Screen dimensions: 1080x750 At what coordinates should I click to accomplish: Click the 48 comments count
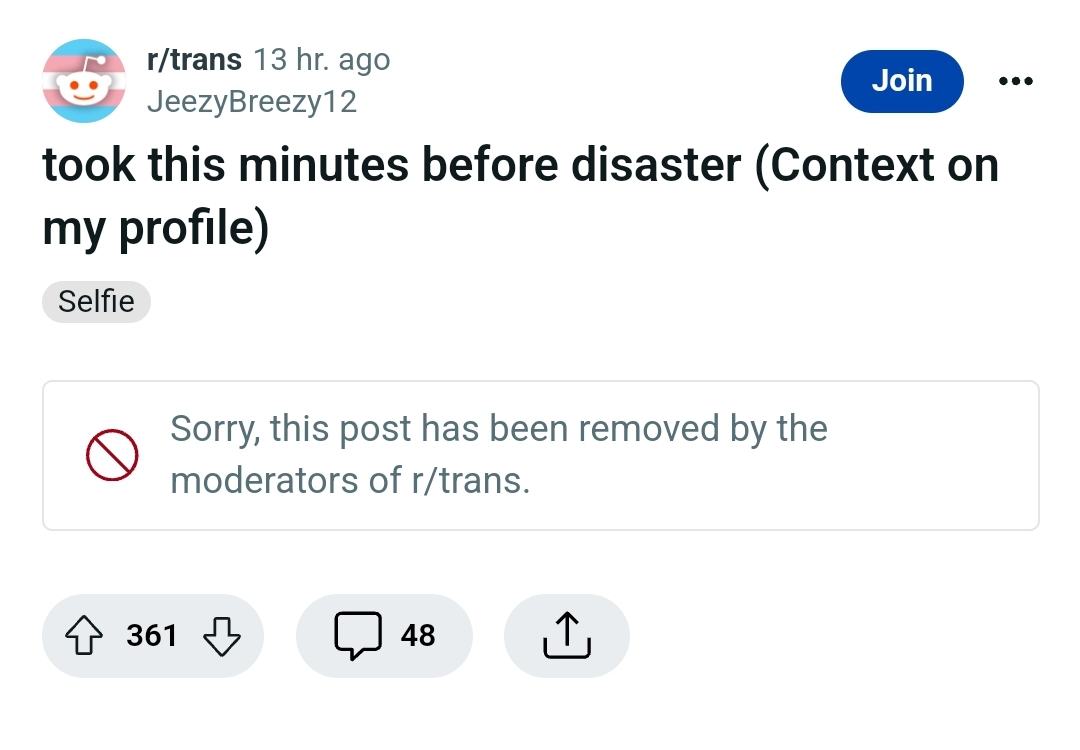tap(418, 636)
